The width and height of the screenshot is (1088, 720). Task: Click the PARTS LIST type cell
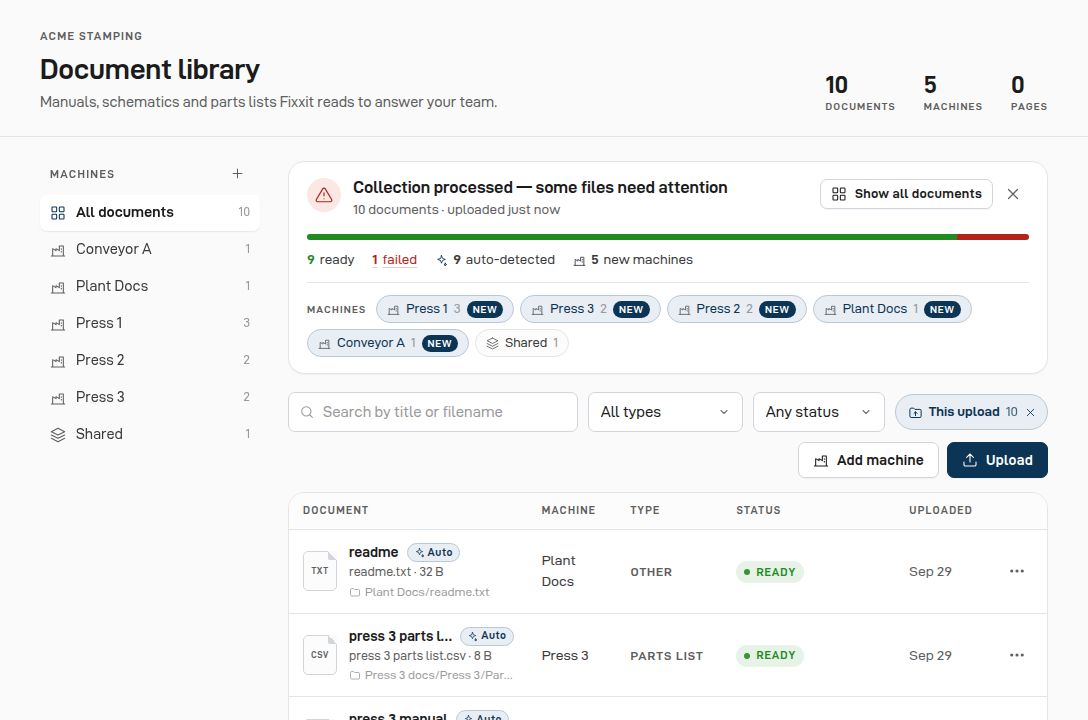click(667, 656)
